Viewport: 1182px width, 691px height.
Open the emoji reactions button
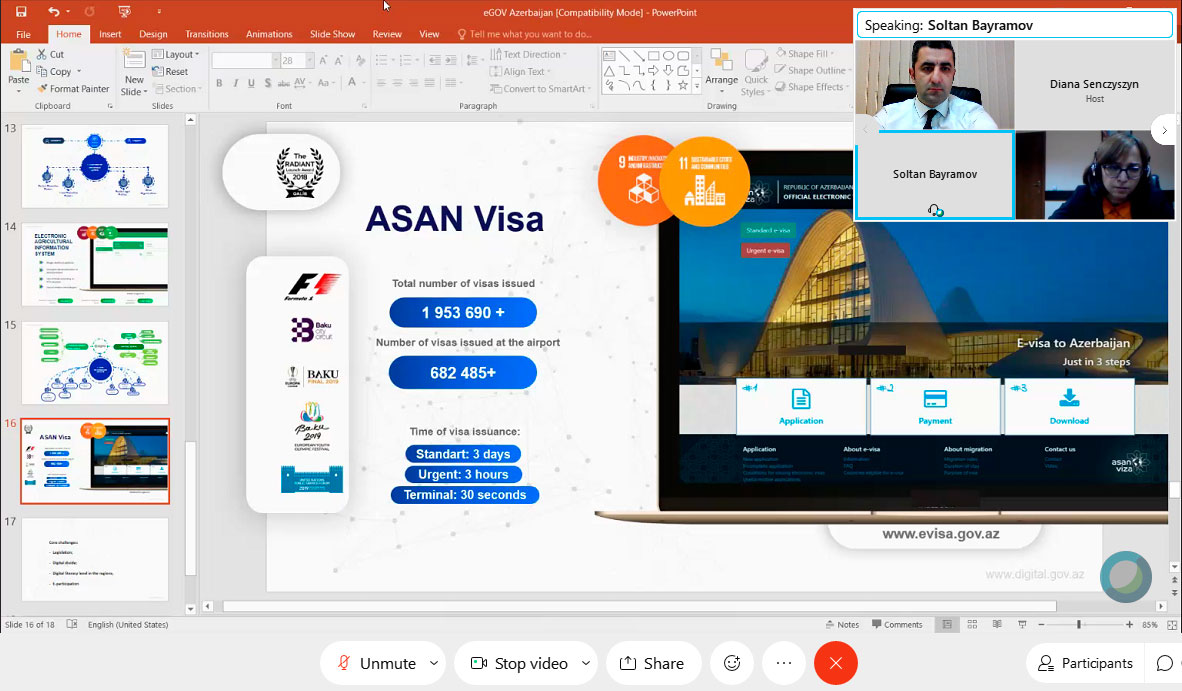click(x=732, y=663)
